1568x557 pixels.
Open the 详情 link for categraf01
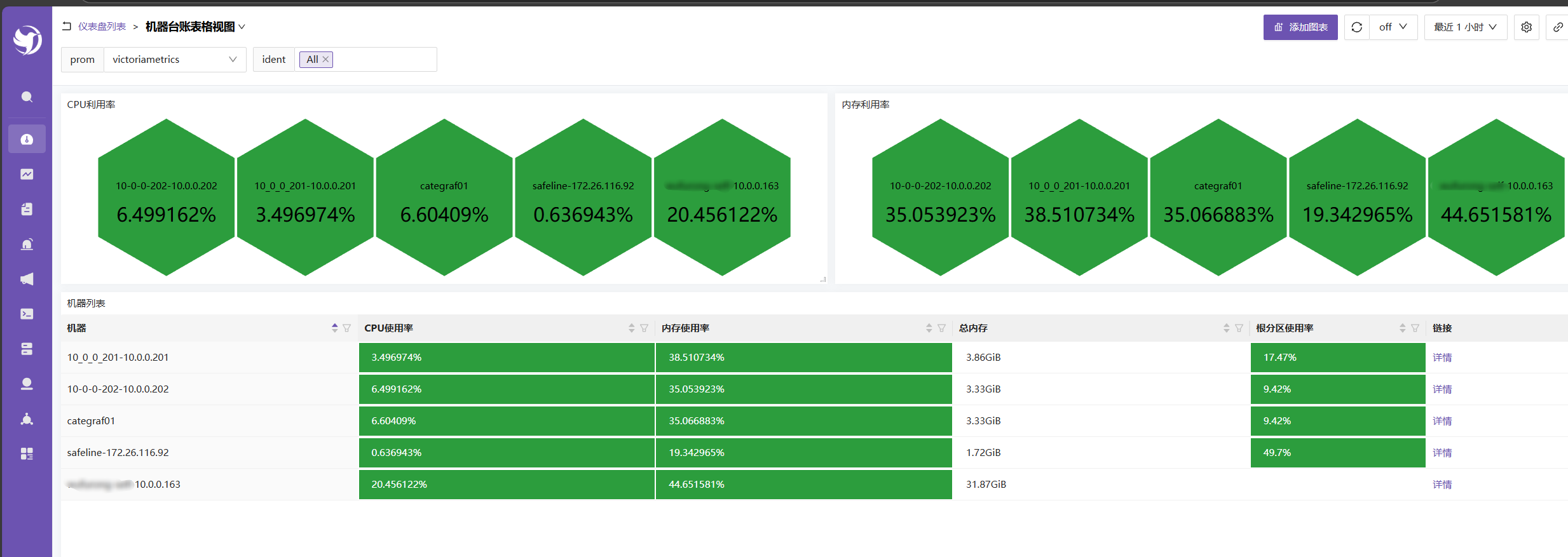(x=1442, y=421)
